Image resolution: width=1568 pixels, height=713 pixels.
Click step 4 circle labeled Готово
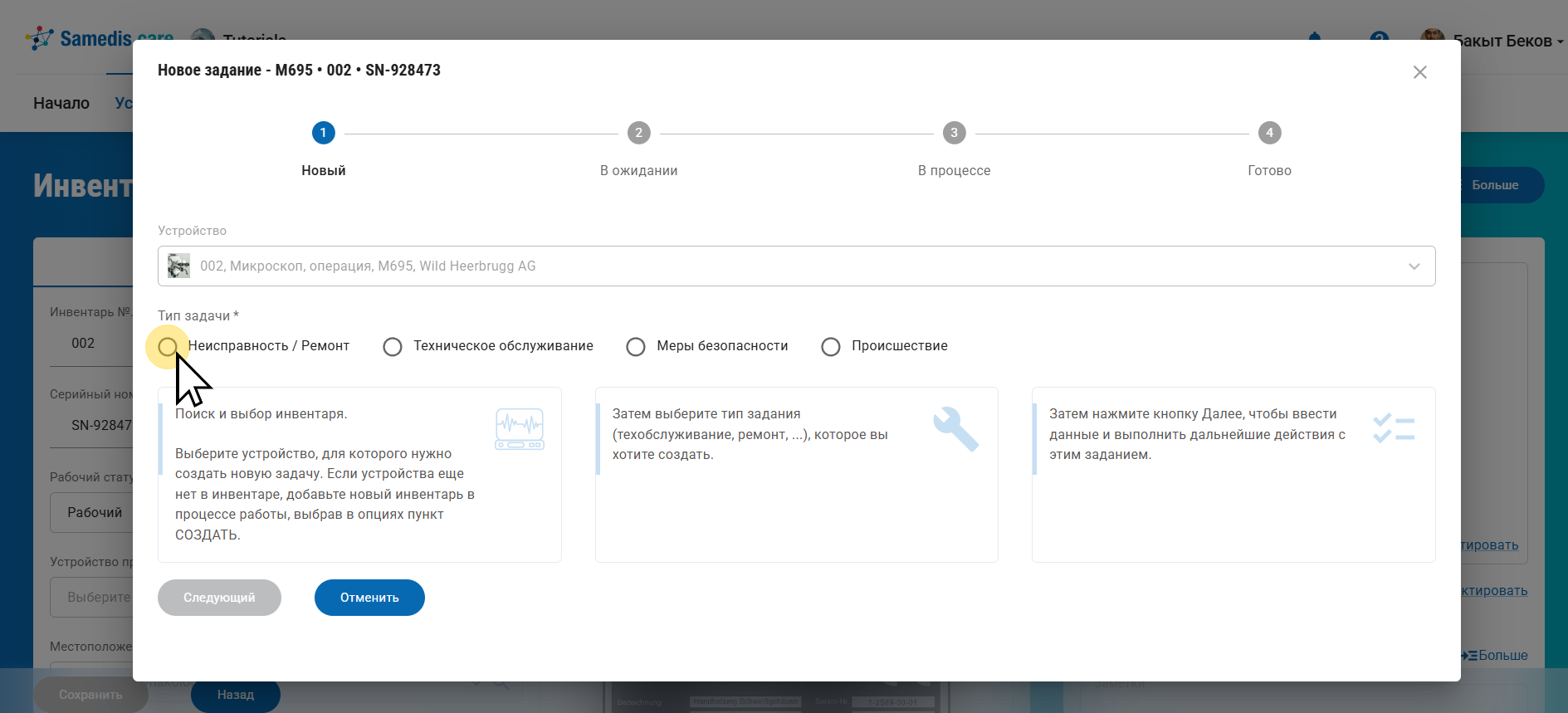[1269, 133]
